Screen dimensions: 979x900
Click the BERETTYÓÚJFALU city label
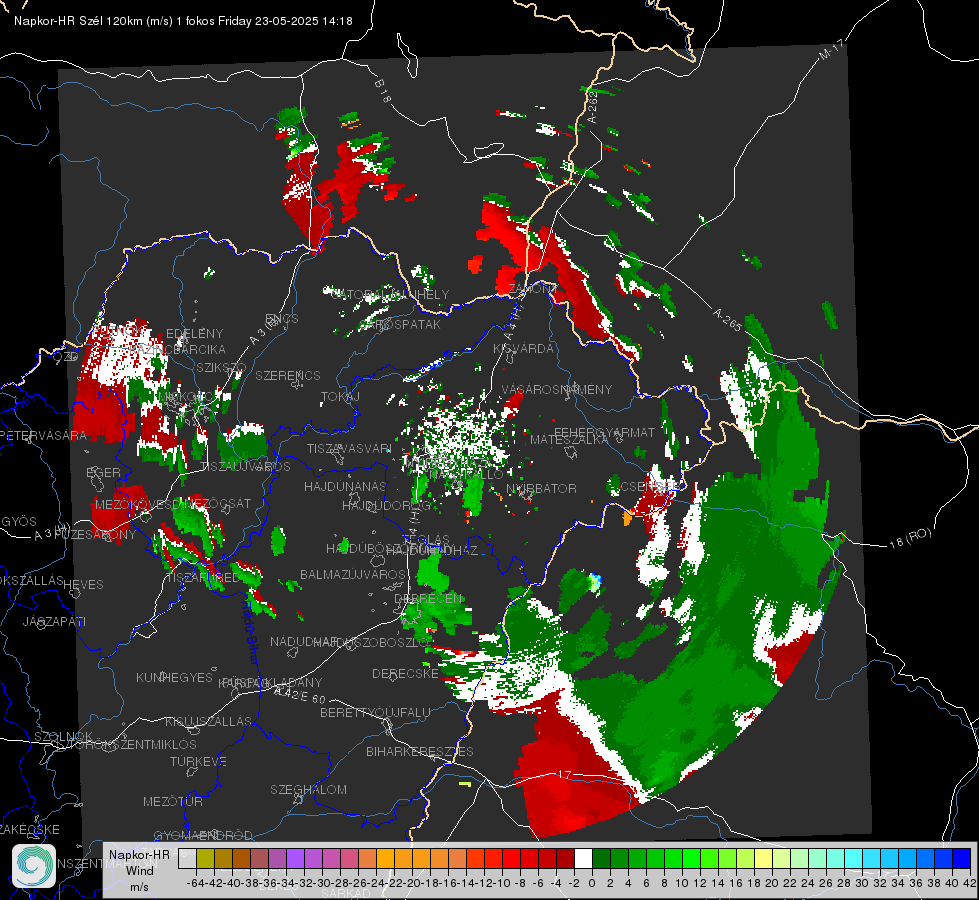click(375, 712)
